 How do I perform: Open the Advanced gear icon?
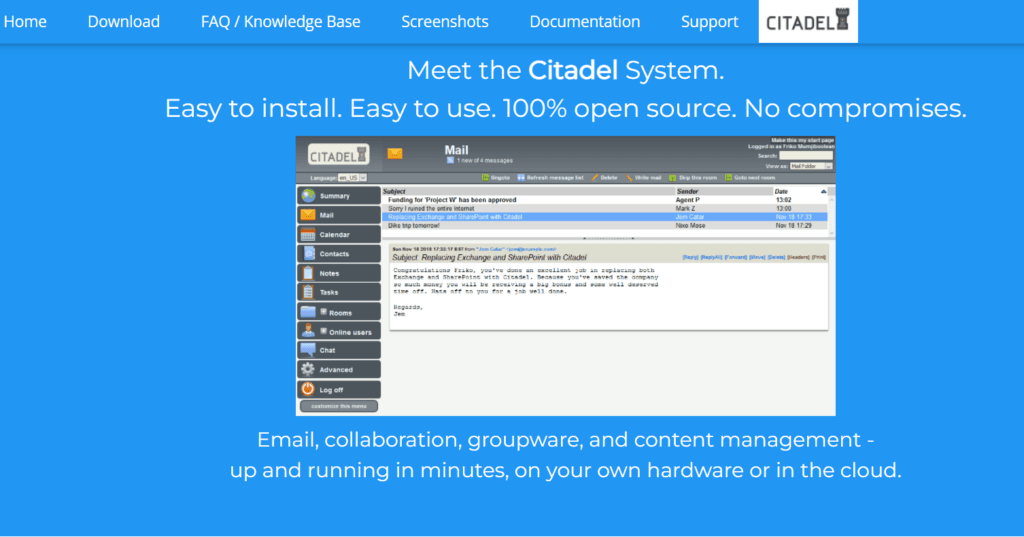[308, 369]
